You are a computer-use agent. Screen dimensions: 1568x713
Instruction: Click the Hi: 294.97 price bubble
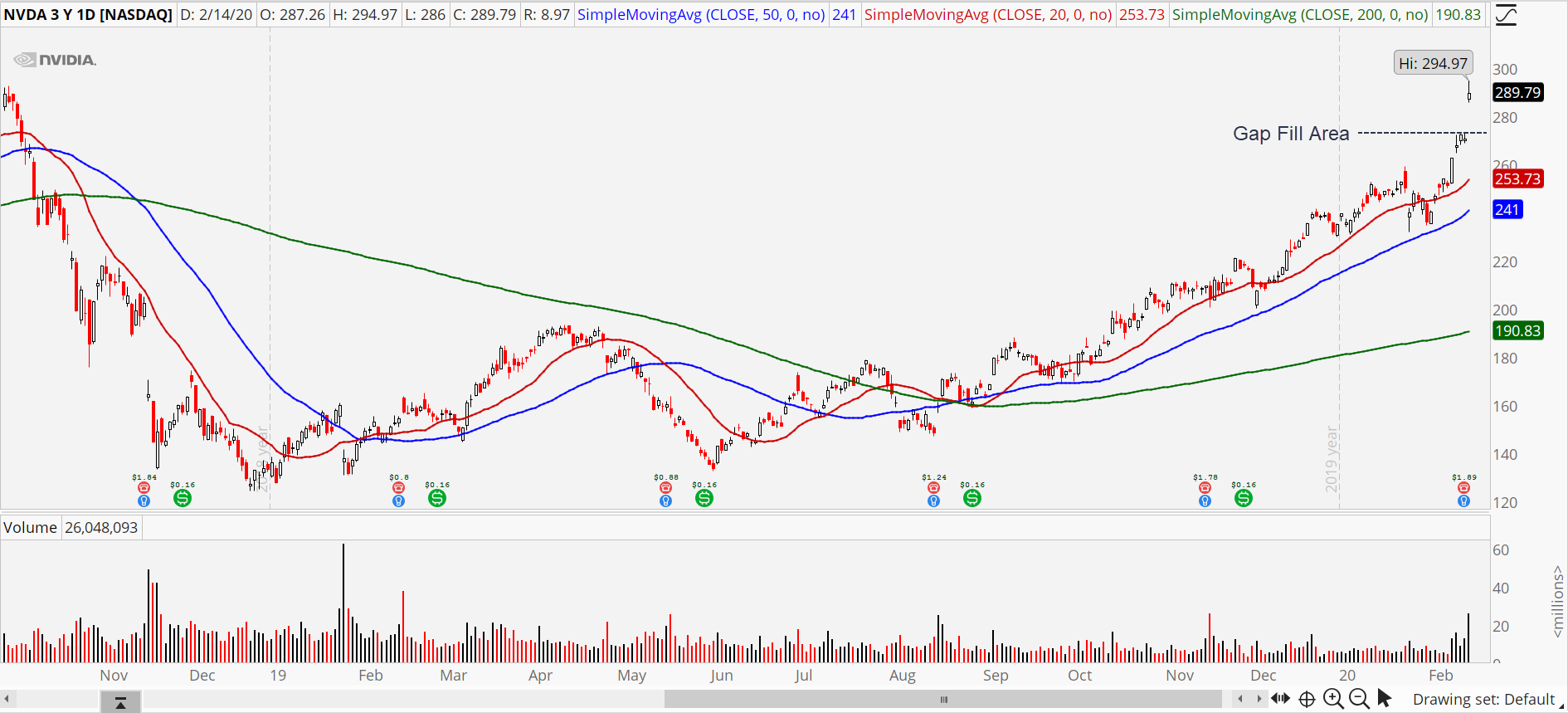coord(1433,63)
